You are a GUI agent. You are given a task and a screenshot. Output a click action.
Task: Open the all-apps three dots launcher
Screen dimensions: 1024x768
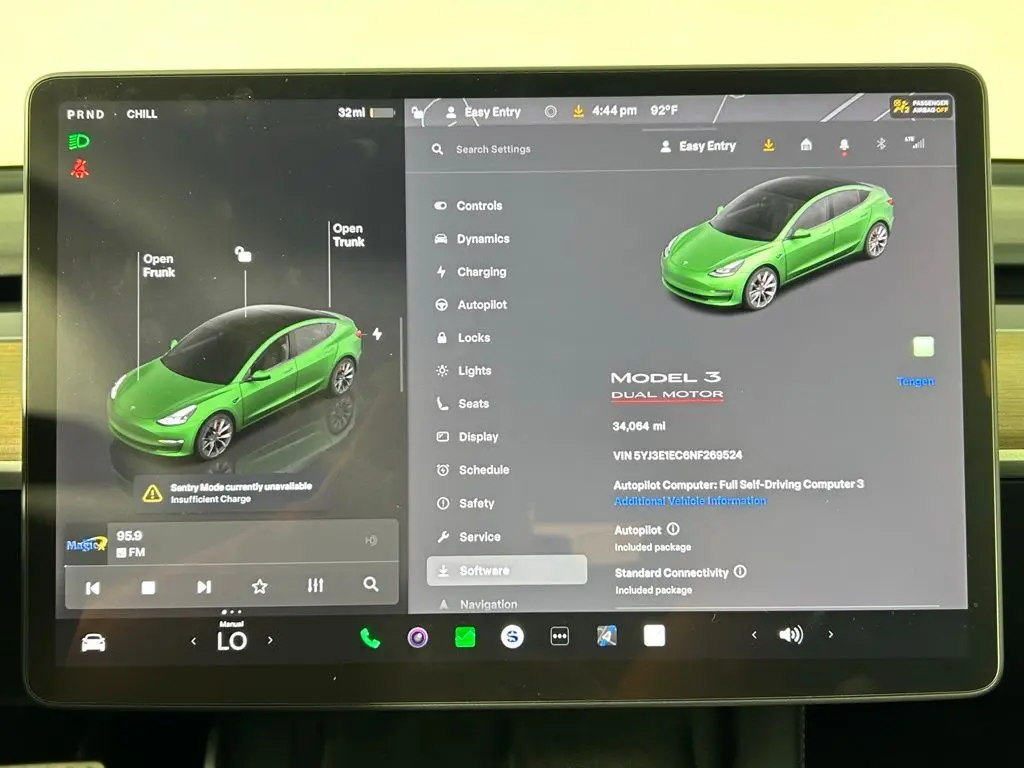(x=560, y=636)
